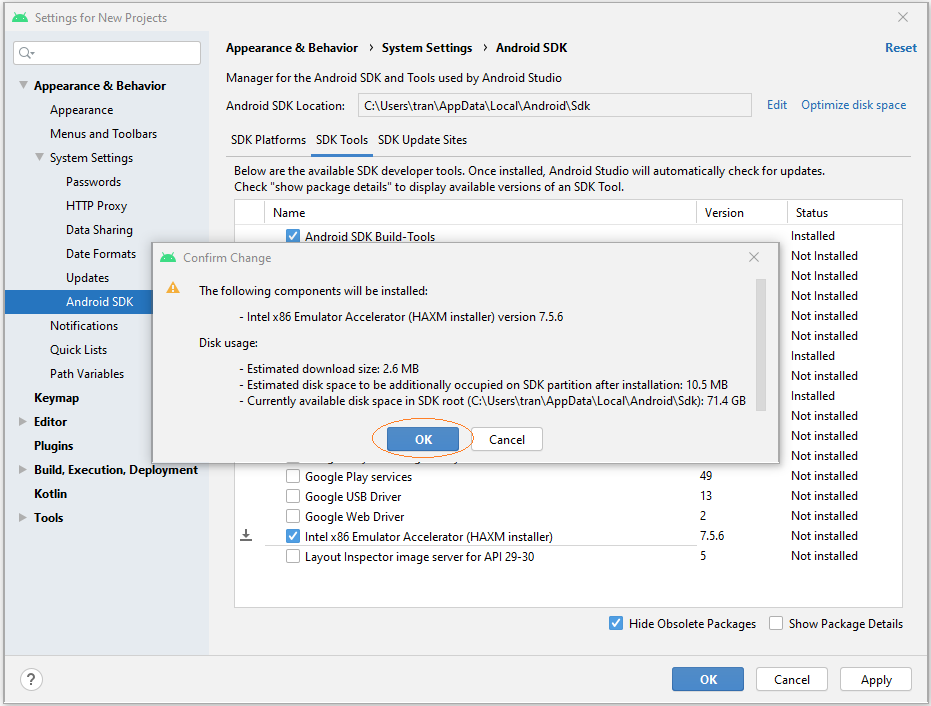
Task: Select the SDK Tools tab
Action: coord(342,140)
